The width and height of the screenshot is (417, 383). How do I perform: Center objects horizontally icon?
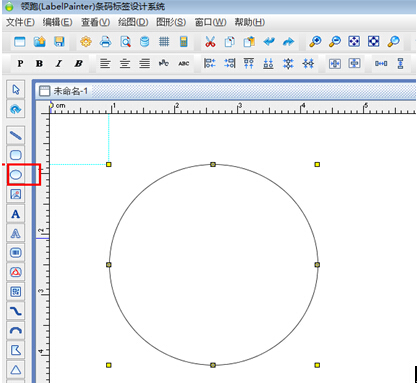click(x=308, y=63)
